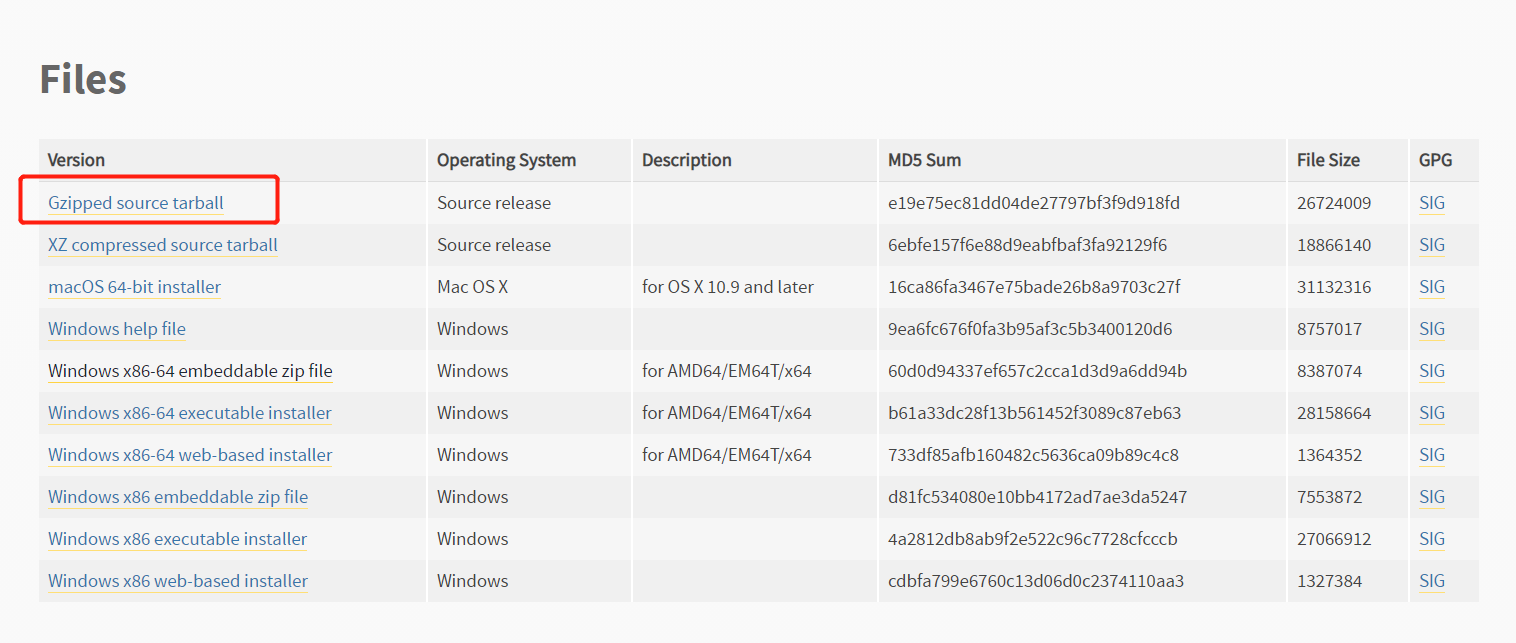
Task: Open SIG for Windows x86-64 web-based installer
Action: point(1432,455)
